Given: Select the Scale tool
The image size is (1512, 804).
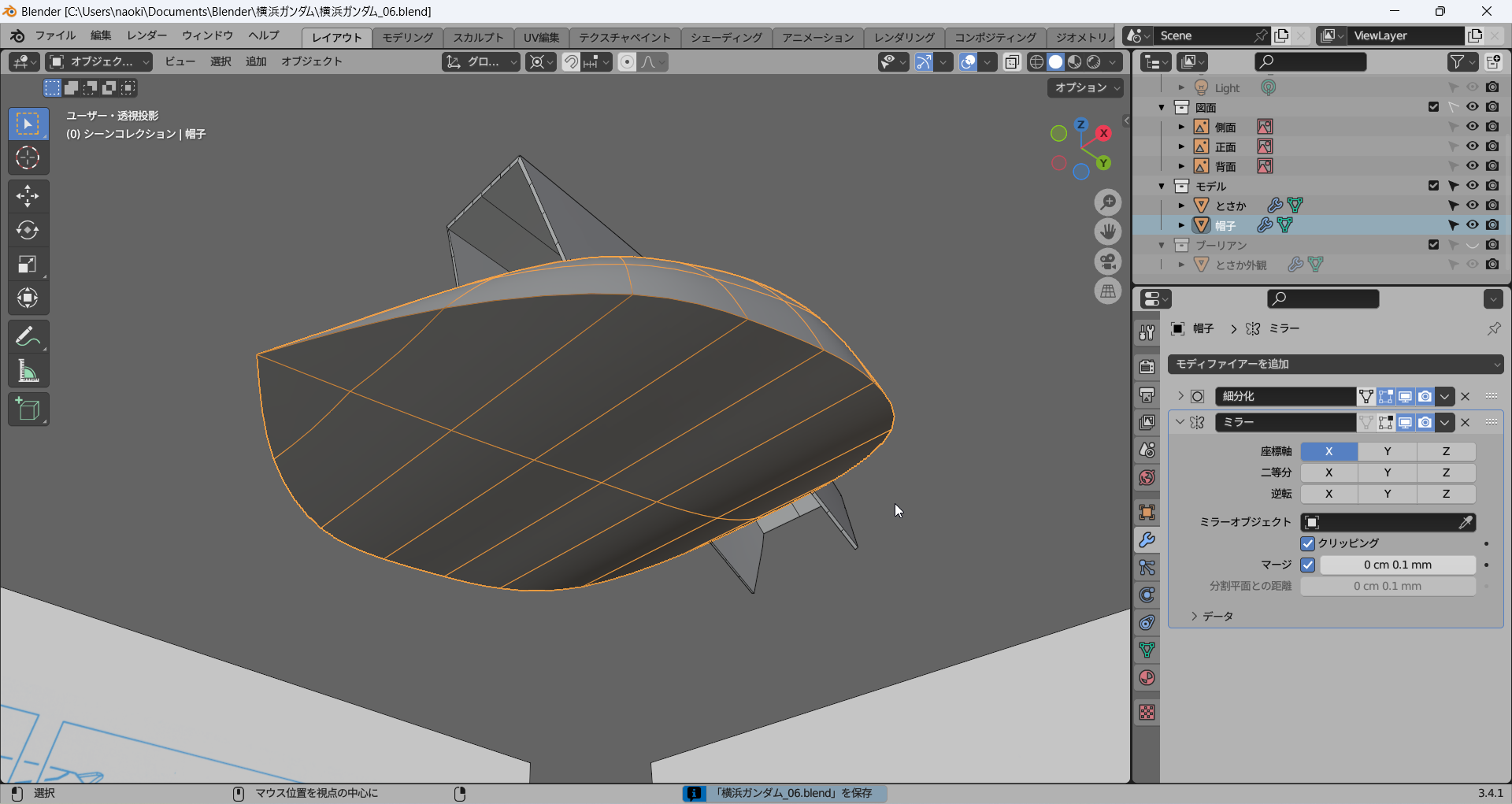Looking at the screenshot, I should point(28,265).
